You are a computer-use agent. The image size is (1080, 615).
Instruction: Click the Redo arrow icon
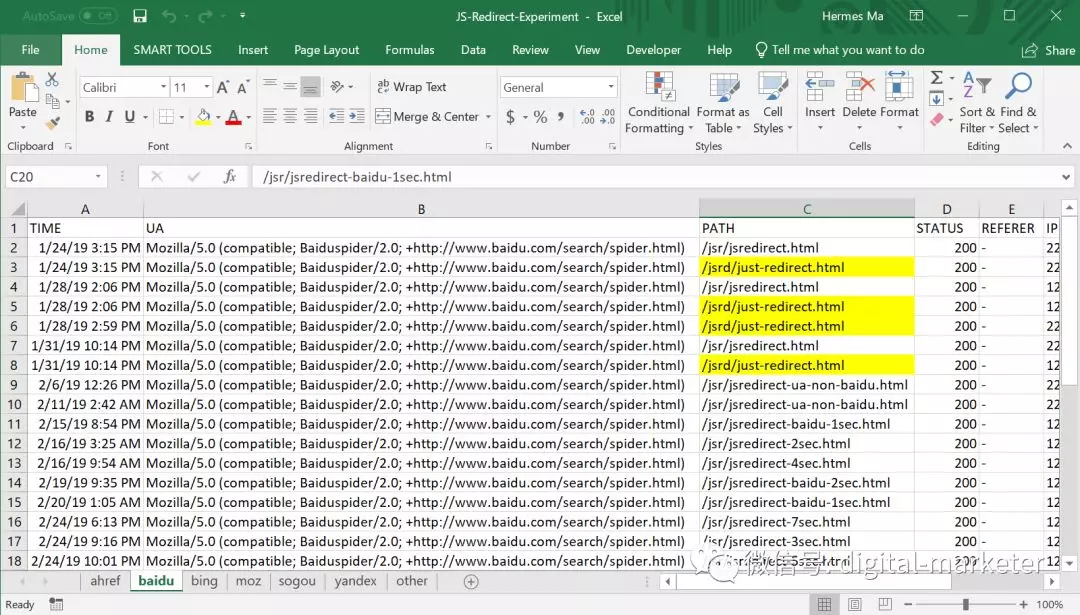(205, 16)
